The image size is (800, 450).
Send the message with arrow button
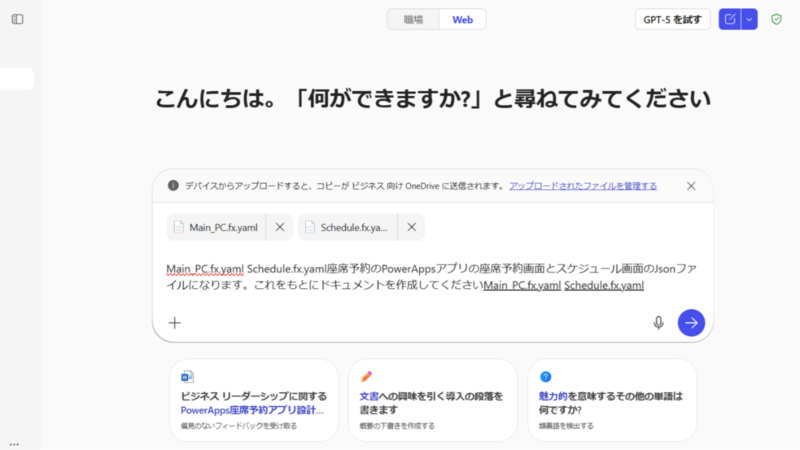(x=691, y=322)
